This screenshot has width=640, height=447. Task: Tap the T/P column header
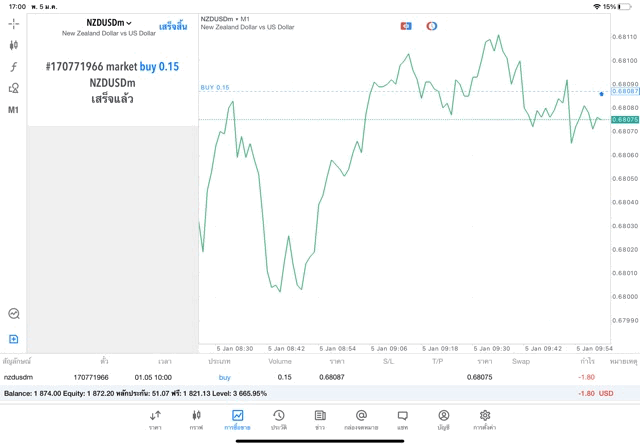(x=438, y=361)
